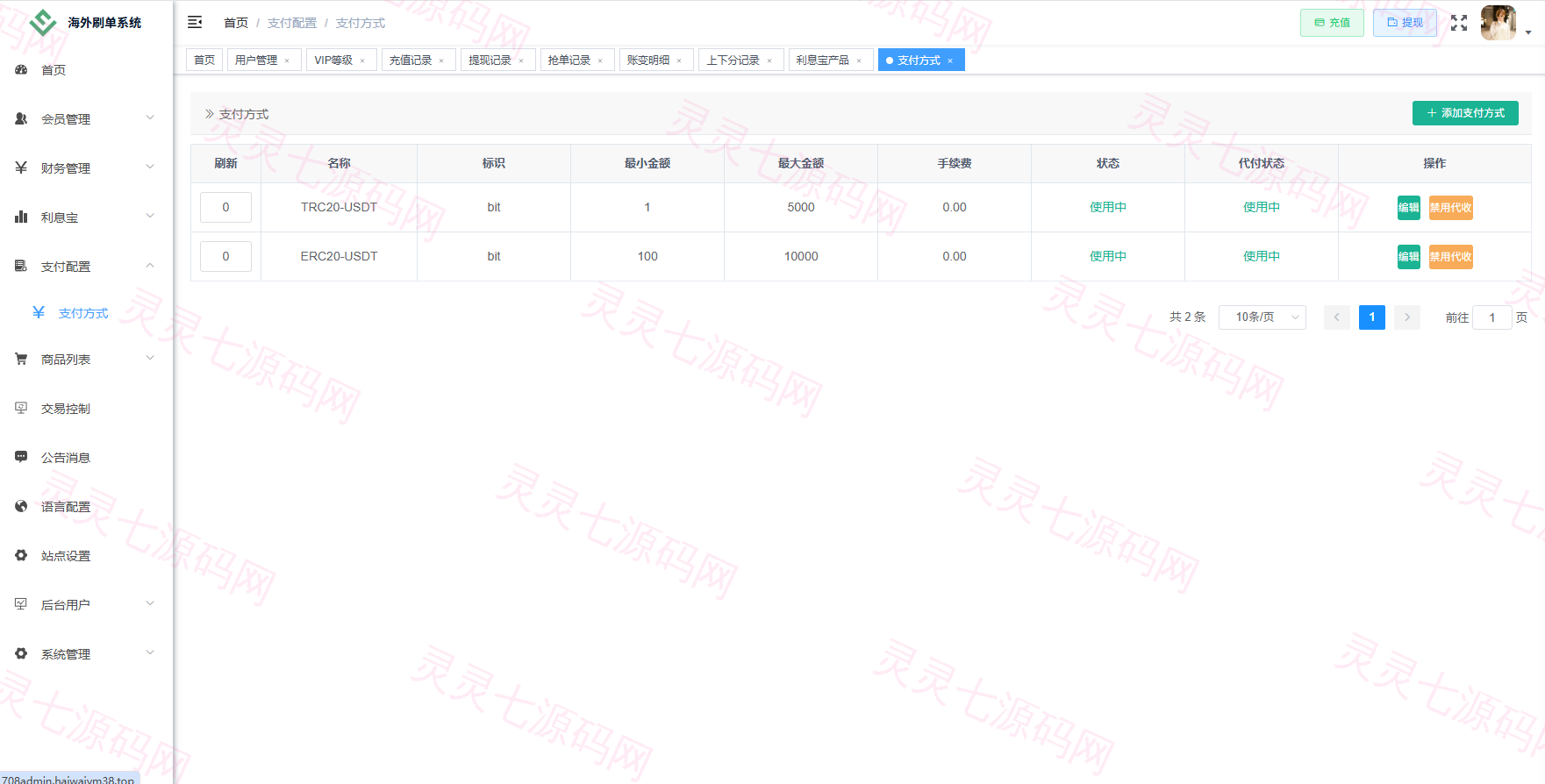Click the 公告消息 chat bubble icon
Screen dimensions: 1545x784
click(21, 457)
